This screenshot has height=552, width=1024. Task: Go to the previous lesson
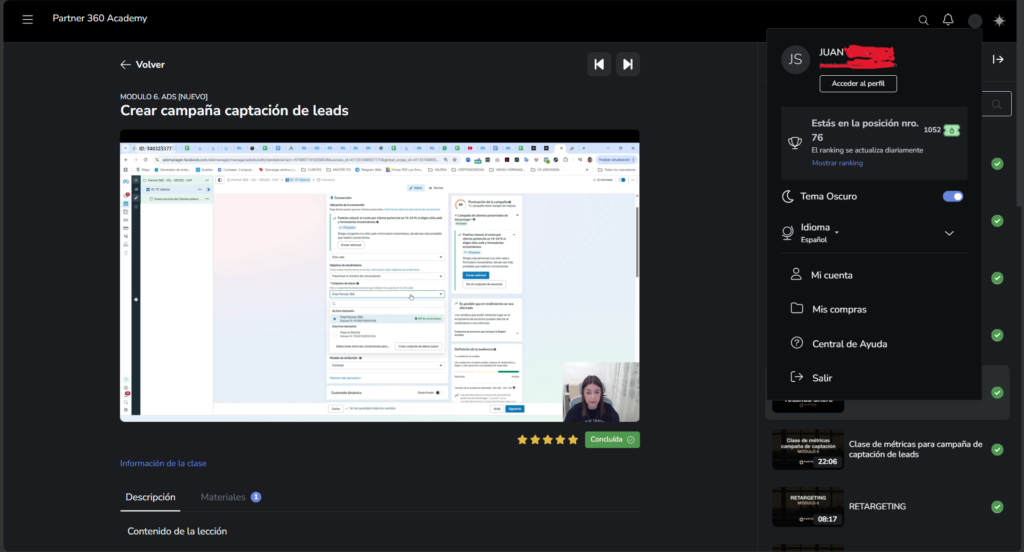click(599, 64)
